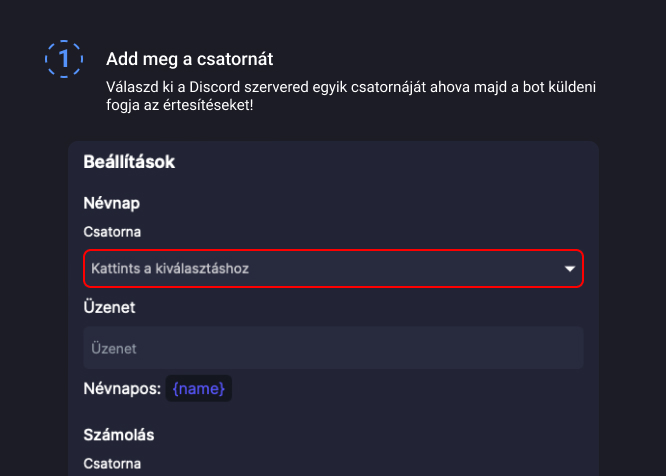This screenshot has height=476, width=666.
Task: Click the 'Kattints a kiválasztáshoz' placeholder text
Action: click(x=170, y=269)
